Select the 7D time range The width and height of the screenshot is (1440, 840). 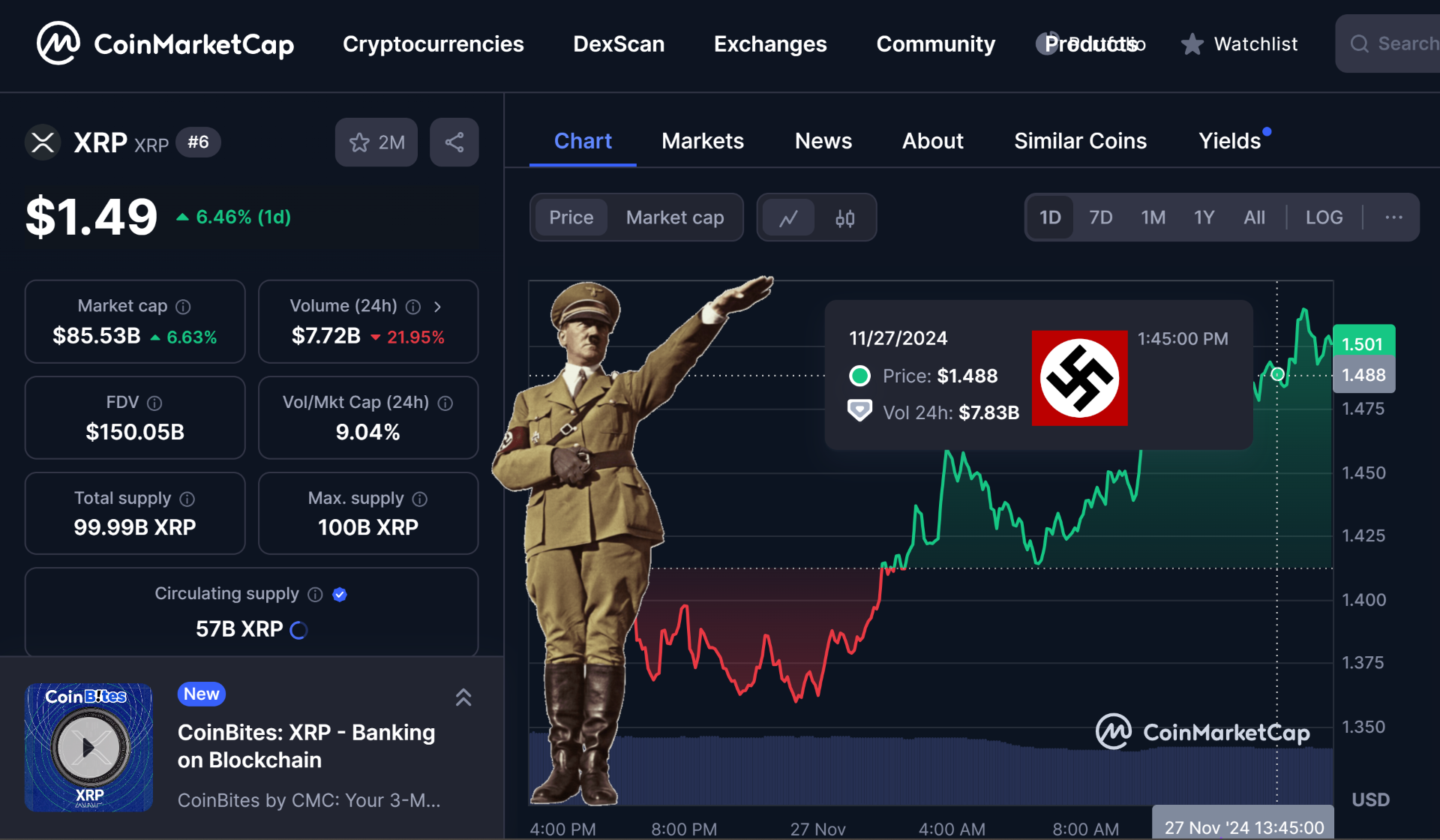tap(1100, 217)
